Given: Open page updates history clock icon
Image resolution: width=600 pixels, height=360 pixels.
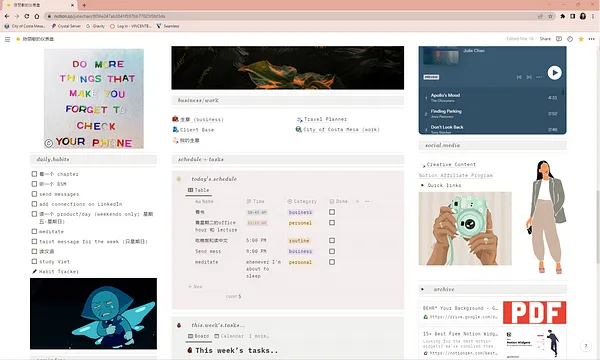Looking at the screenshot, I should [570, 39].
